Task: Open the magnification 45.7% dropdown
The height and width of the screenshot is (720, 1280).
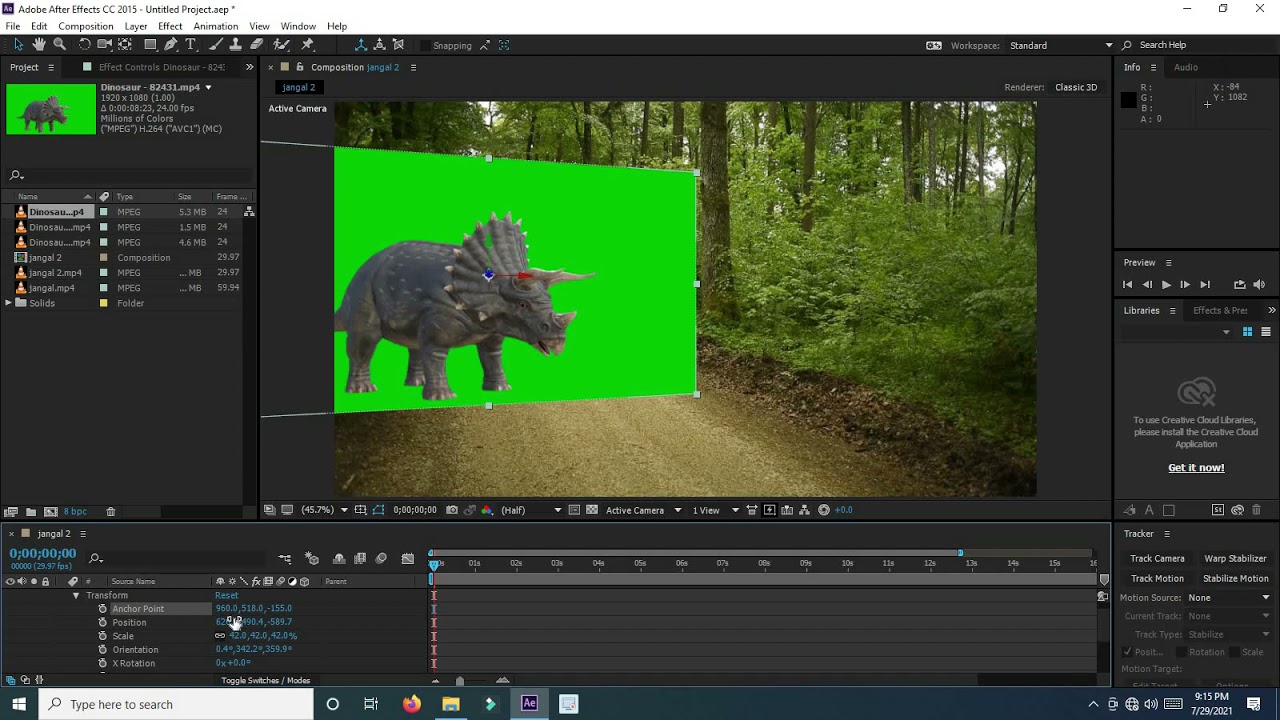Action: coord(325,510)
